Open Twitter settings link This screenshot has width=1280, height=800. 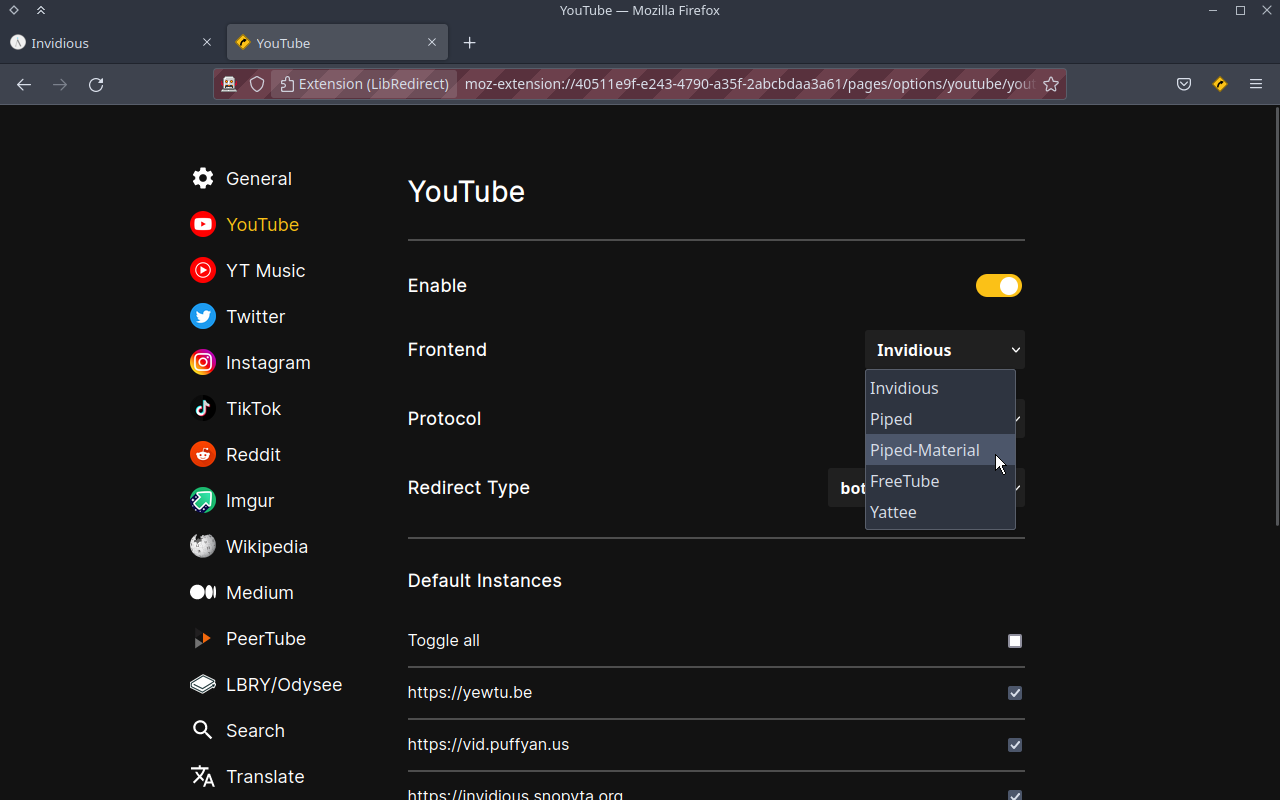click(255, 316)
